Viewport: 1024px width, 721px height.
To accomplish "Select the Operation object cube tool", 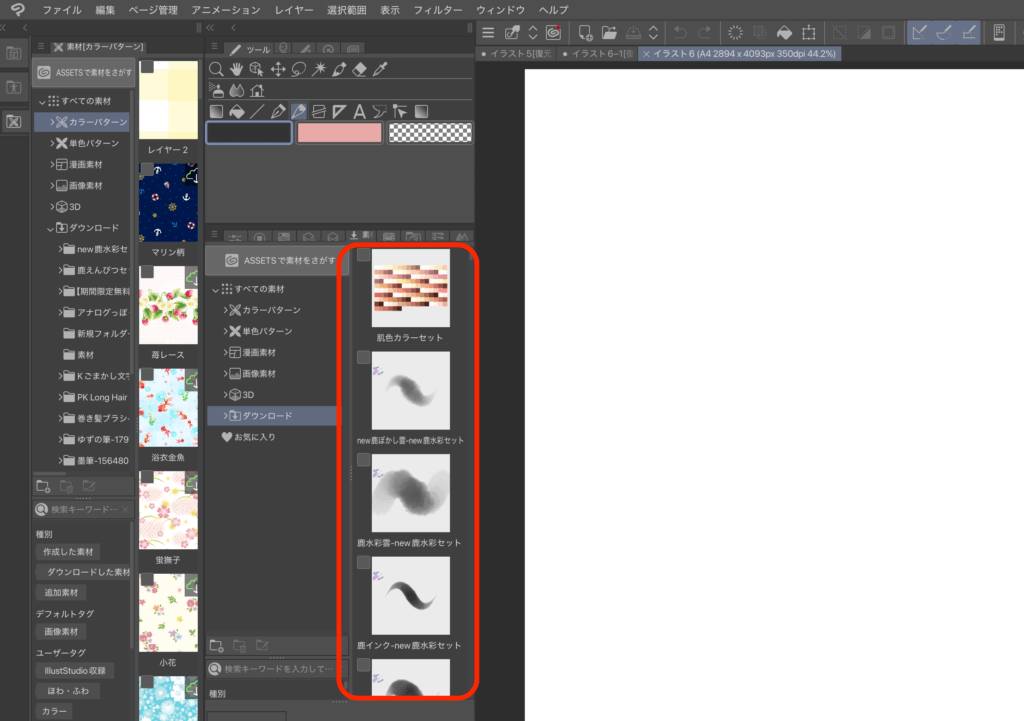I will coord(257,69).
